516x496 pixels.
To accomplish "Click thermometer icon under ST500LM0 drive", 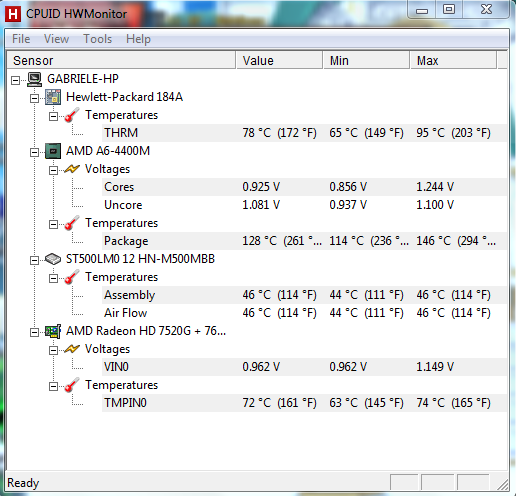I will click(72, 277).
